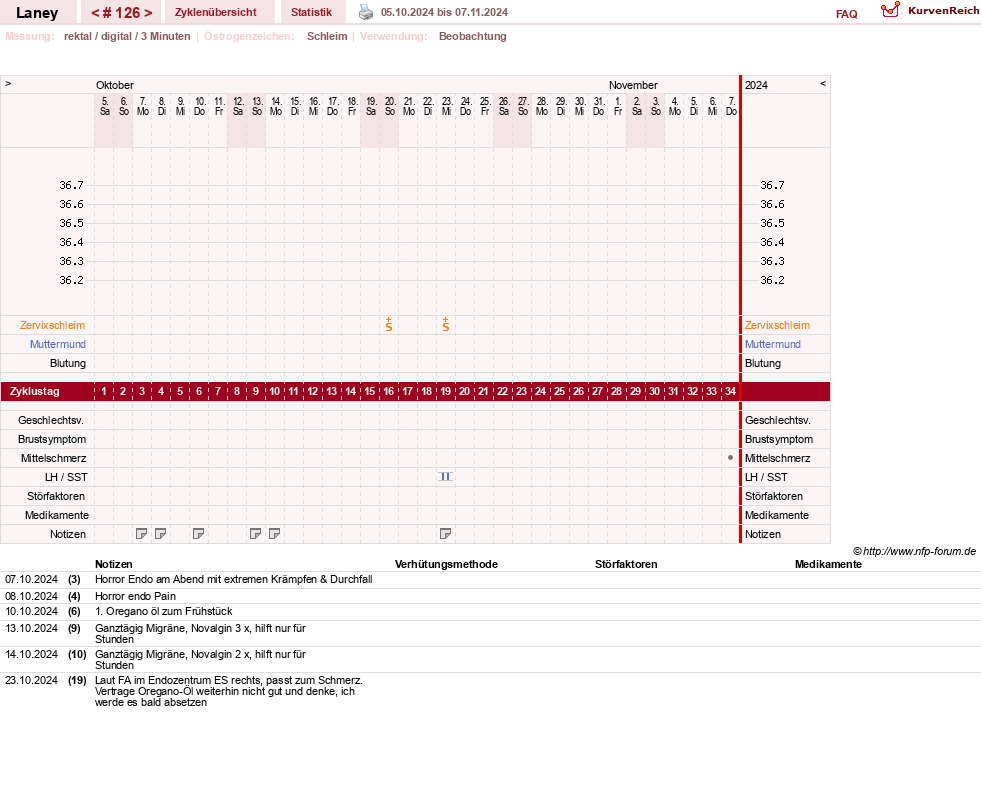
Task: Open note icon on cycle day 4
Action: click(160, 534)
